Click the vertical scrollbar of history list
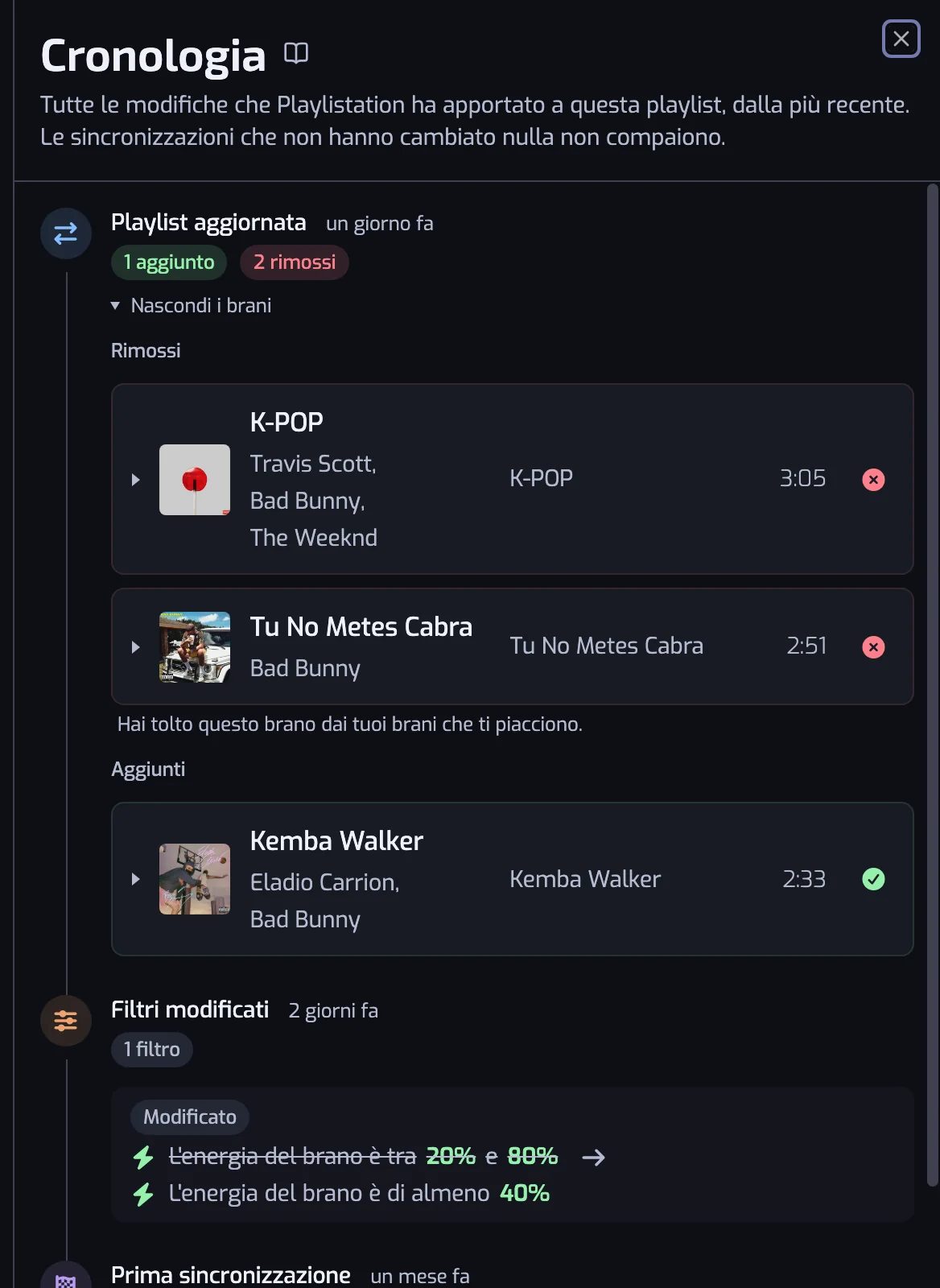 click(x=933, y=684)
